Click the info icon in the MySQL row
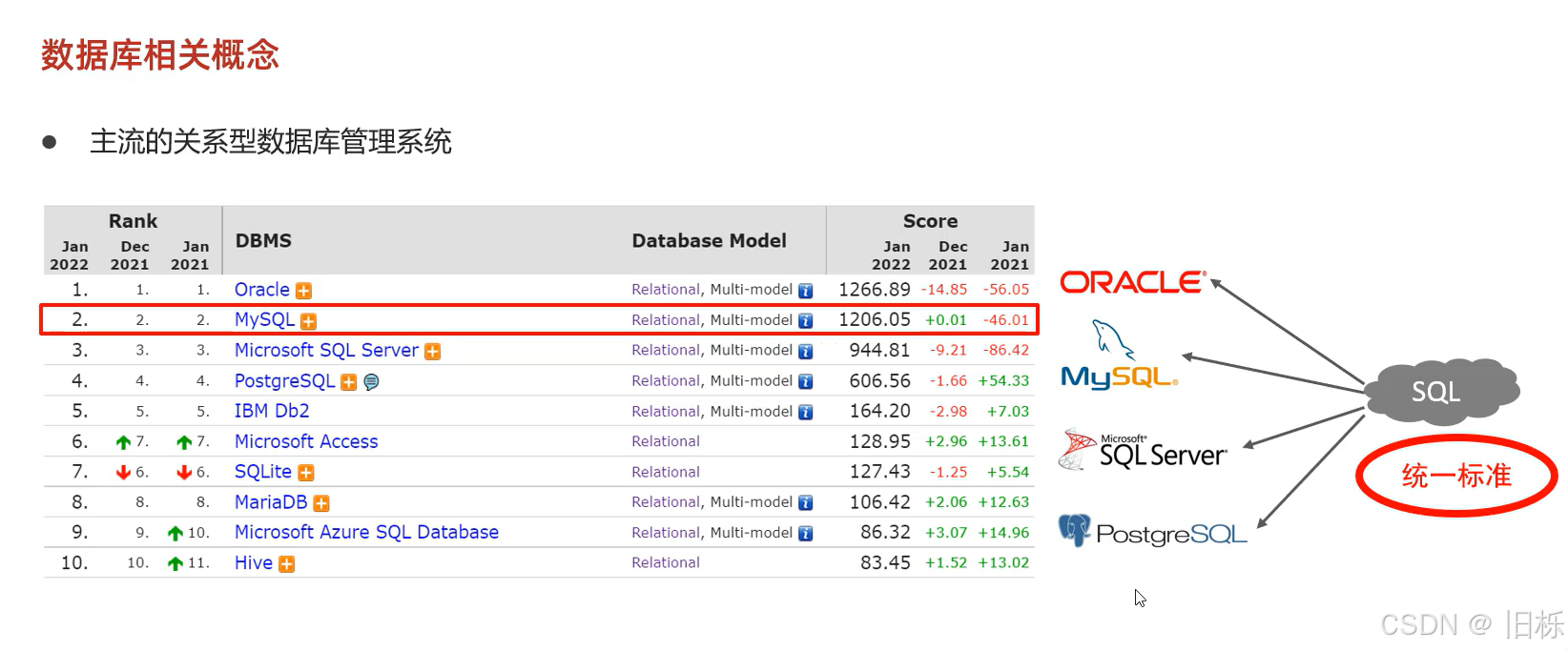Screen dimensions: 1568x651 coord(806,321)
